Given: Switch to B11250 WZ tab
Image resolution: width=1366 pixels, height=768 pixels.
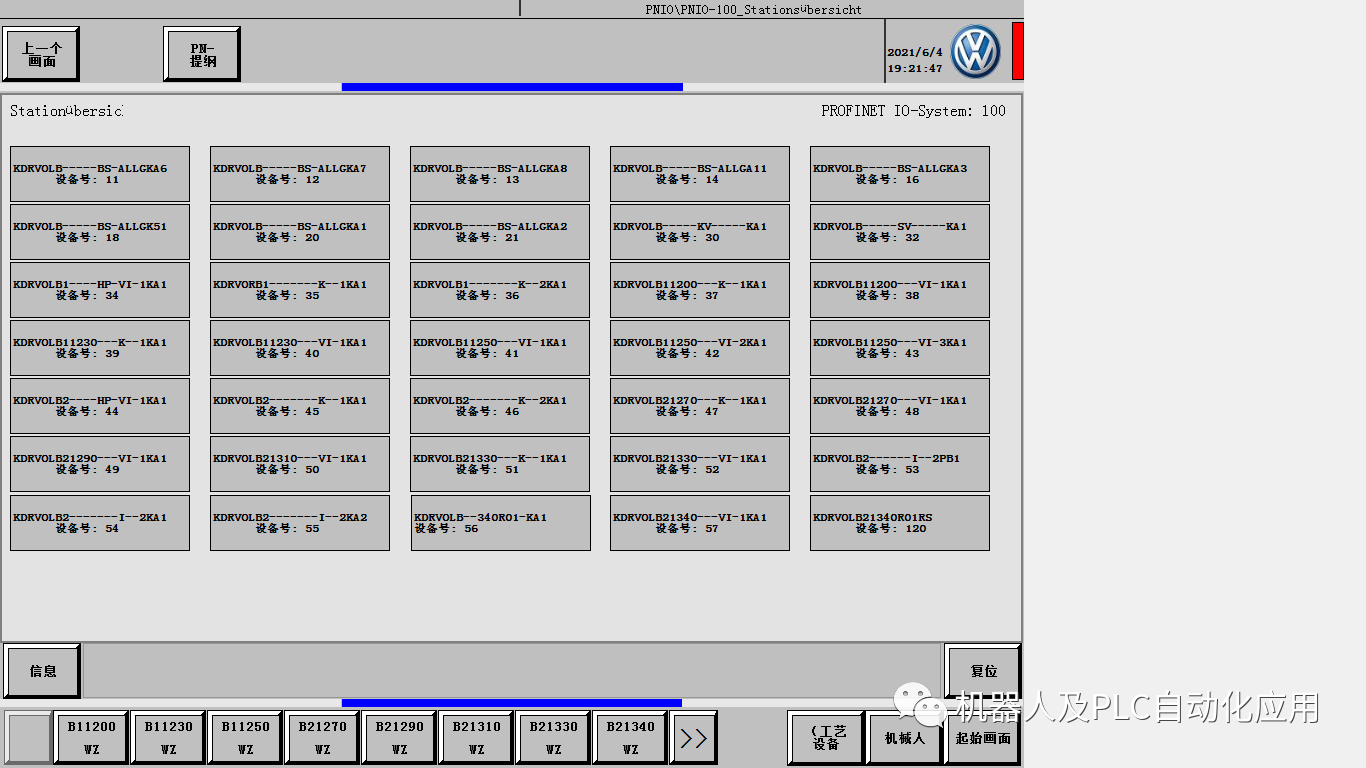Looking at the screenshot, I should pyautogui.click(x=245, y=738).
